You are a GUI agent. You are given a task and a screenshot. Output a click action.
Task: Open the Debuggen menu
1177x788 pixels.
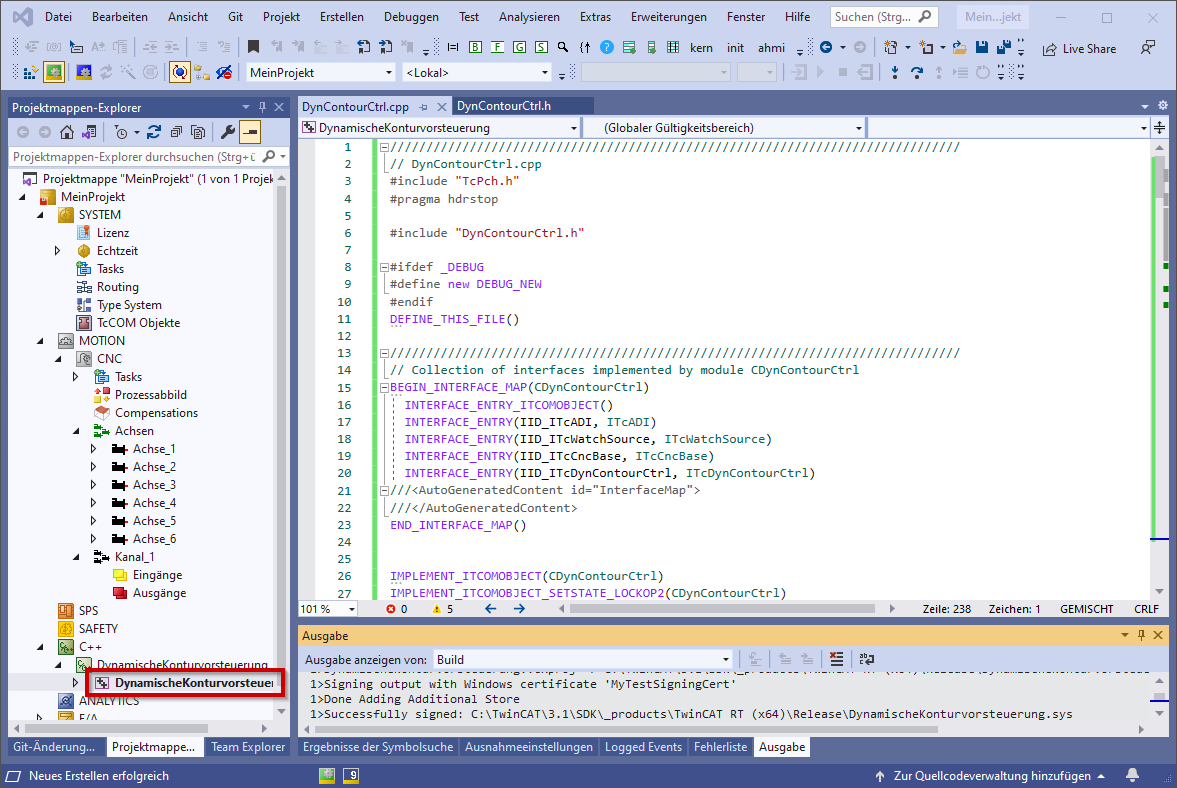pos(411,17)
